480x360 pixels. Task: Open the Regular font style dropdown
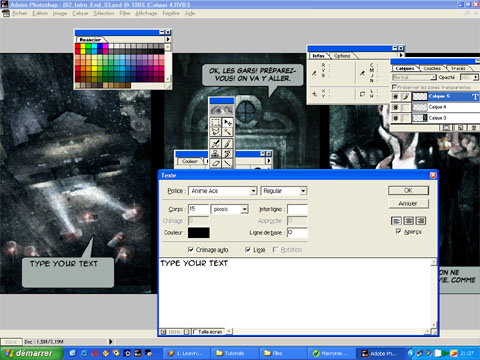point(303,191)
